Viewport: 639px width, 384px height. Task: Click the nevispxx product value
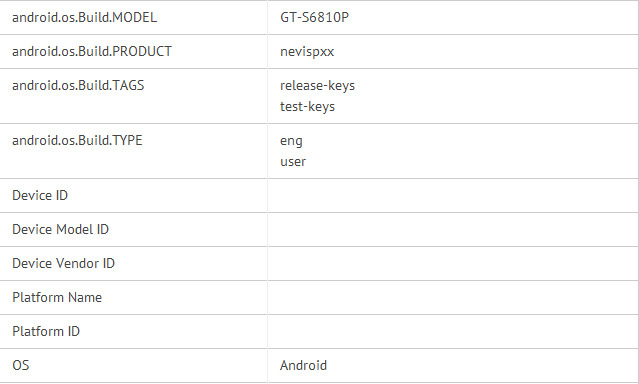307,52
